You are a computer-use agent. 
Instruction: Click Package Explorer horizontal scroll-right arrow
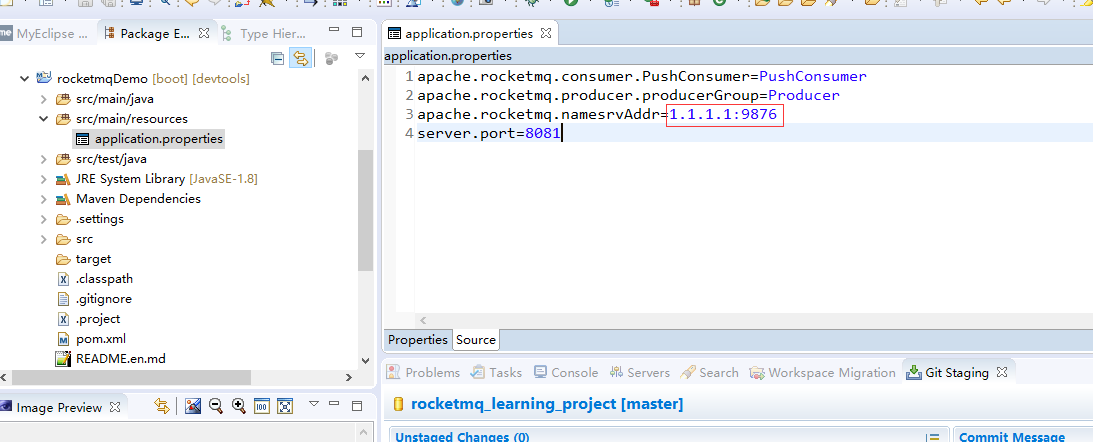coord(349,377)
